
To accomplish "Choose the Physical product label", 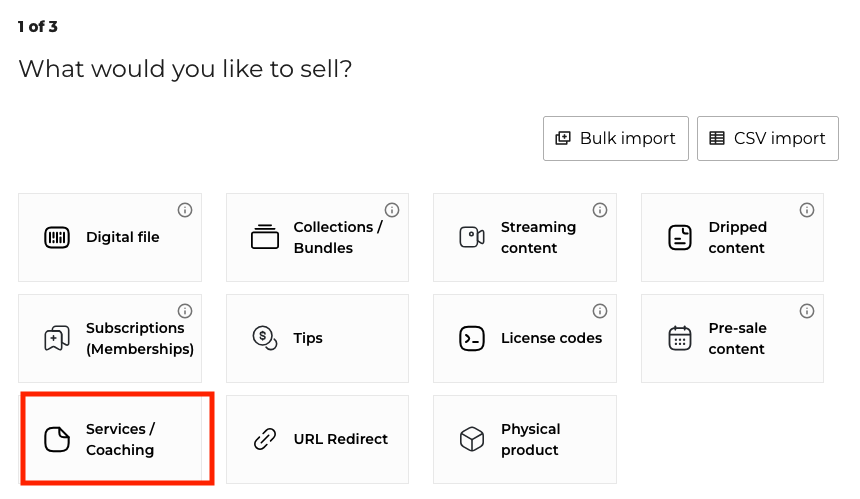I will pos(530,439).
